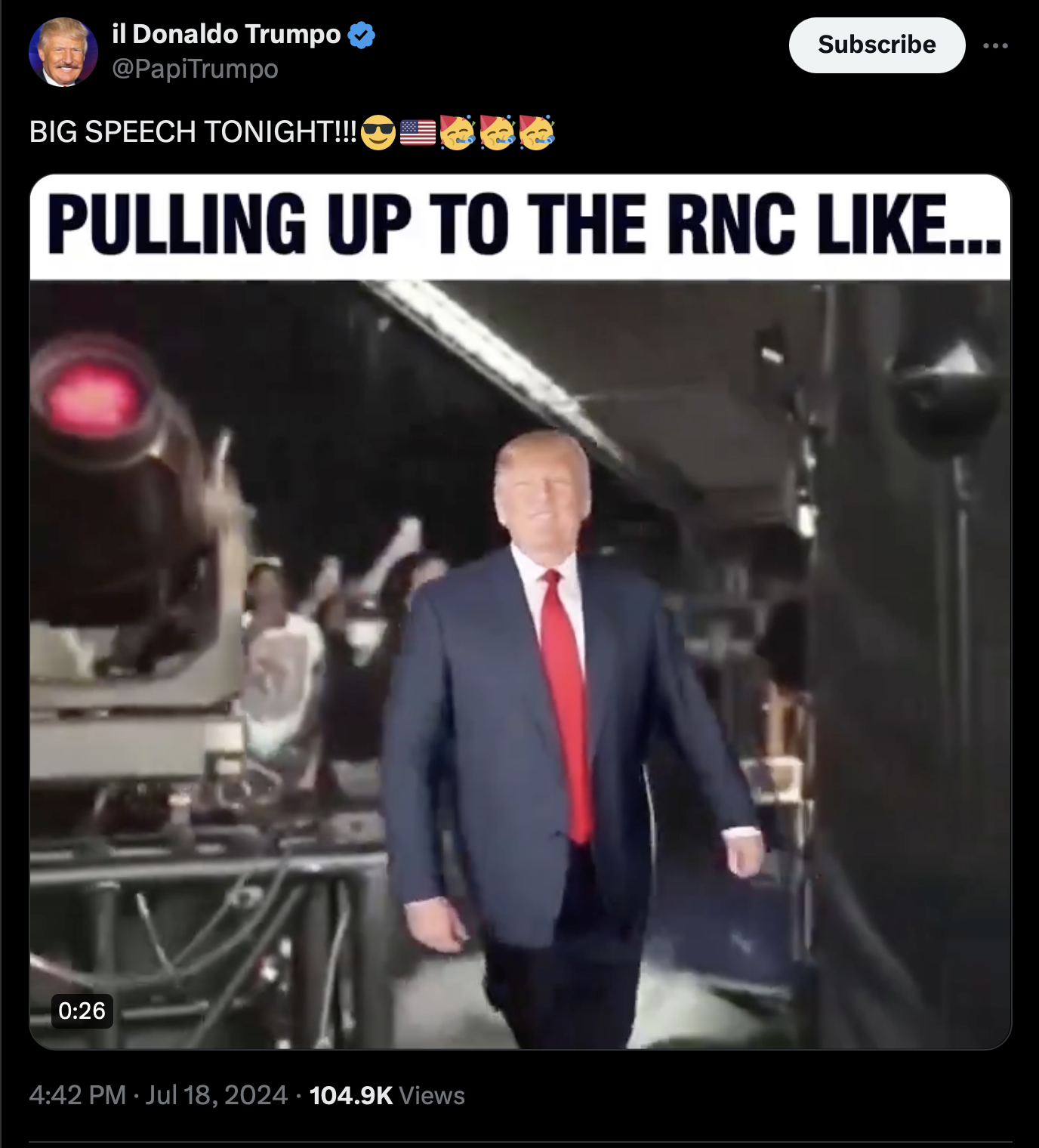This screenshot has width=1039, height=1148.
Task: View the 104.9K Views count
Action: (x=387, y=1095)
